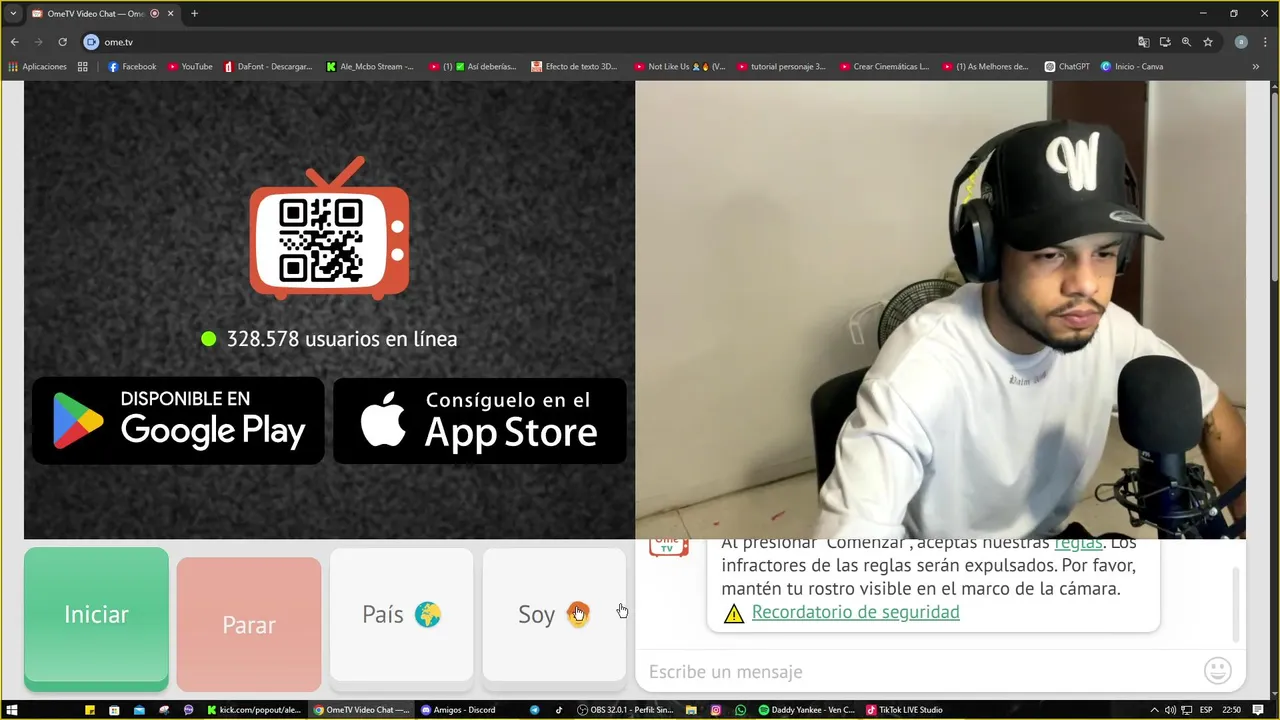Open the Inicio - Canva bookmark
The image size is (1280, 720).
point(1132,67)
